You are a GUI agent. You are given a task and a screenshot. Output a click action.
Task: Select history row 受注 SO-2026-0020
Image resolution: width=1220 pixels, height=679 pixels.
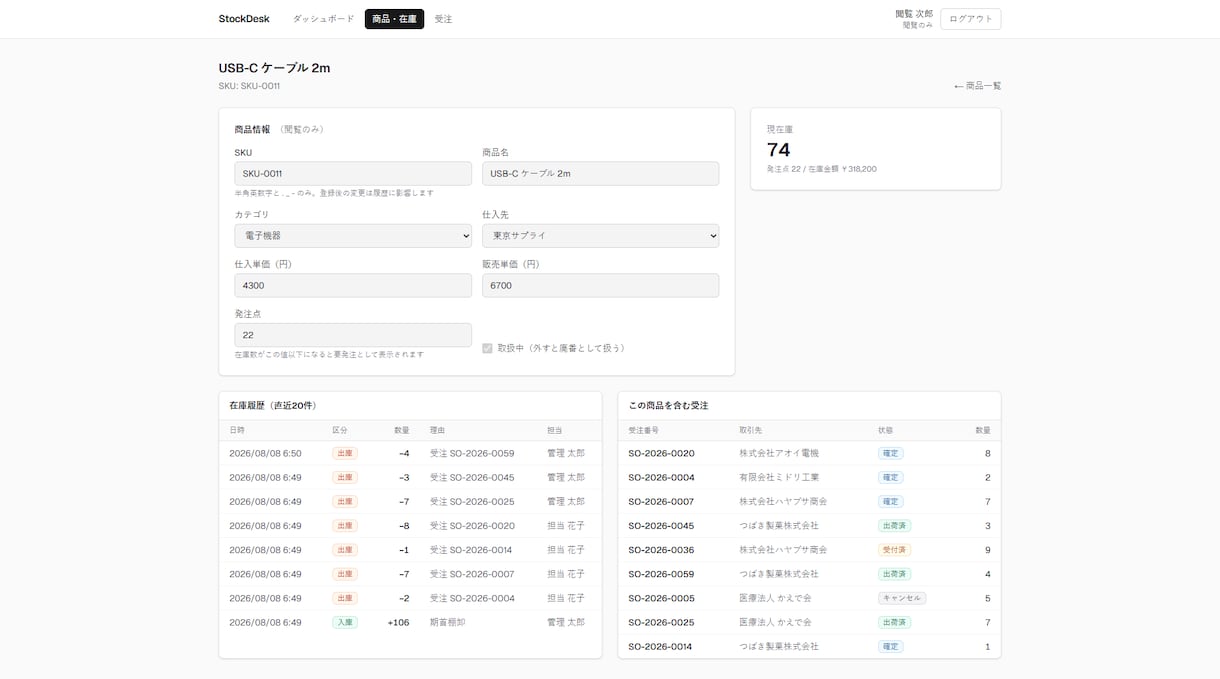[x=410, y=526]
